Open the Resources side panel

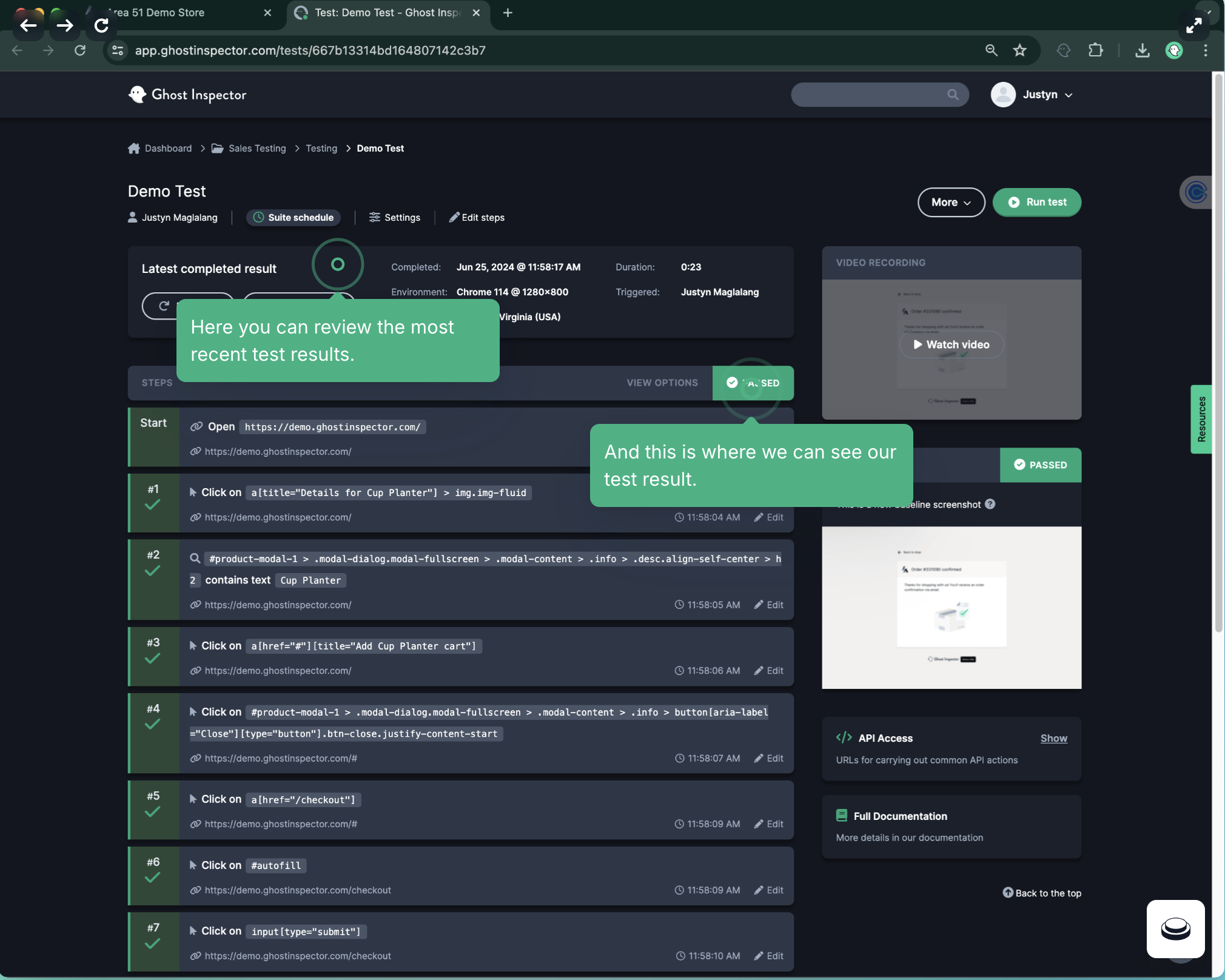tap(1201, 419)
